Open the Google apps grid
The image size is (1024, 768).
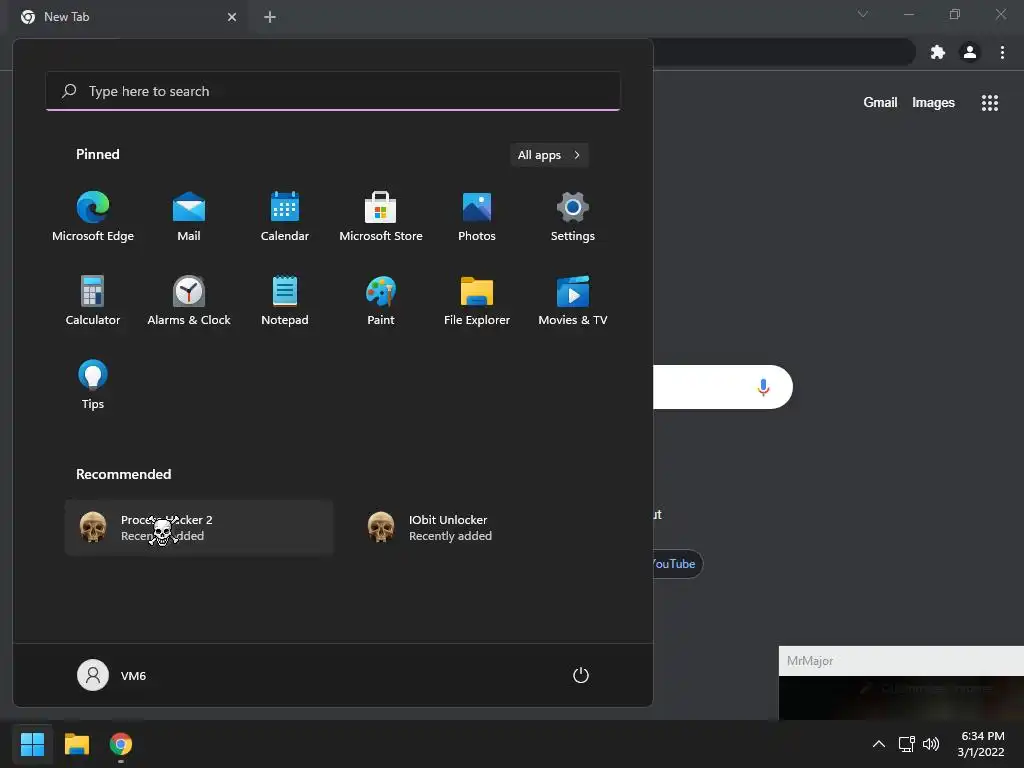click(990, 103)
